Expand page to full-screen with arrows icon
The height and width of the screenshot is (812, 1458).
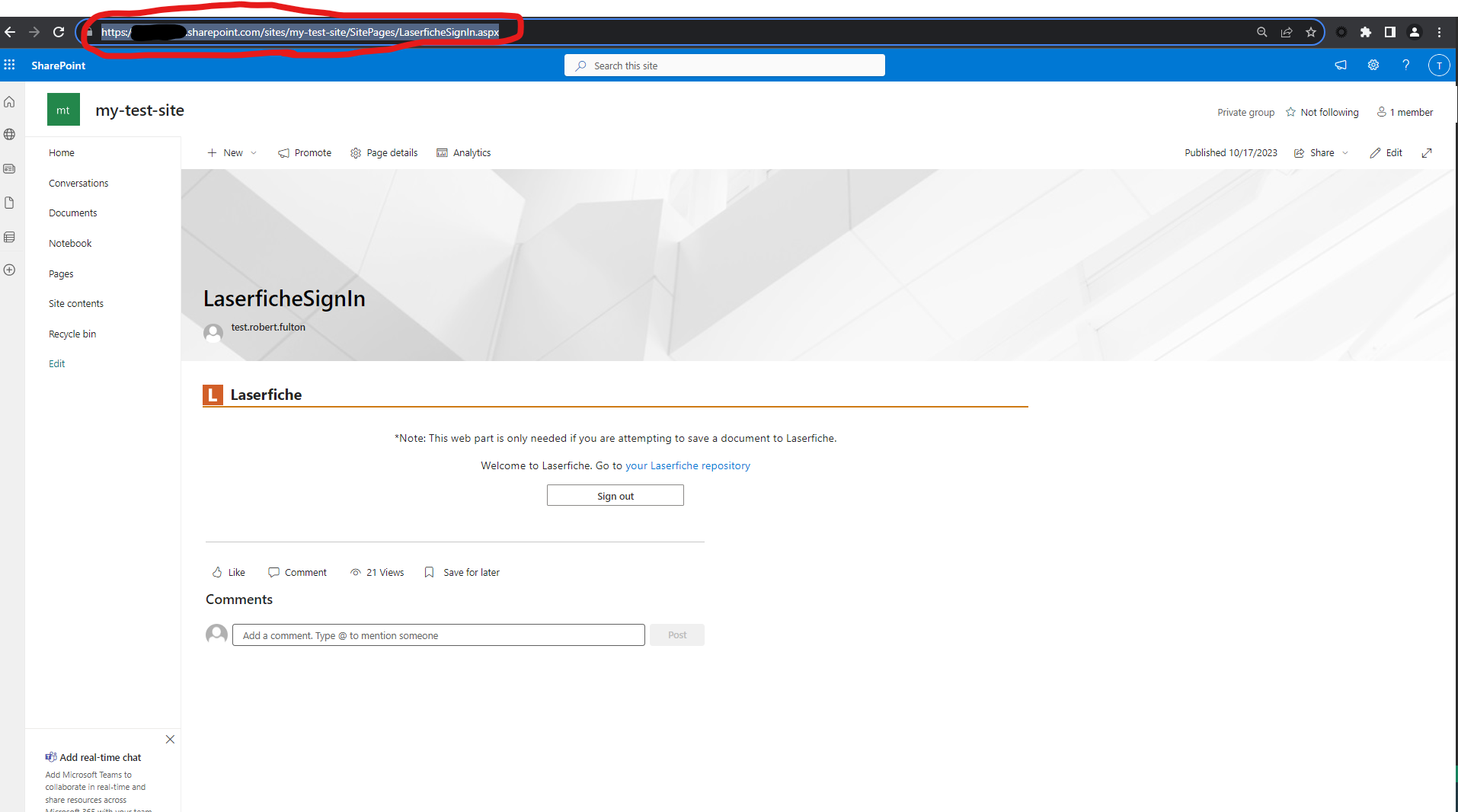coord(1426,153)
